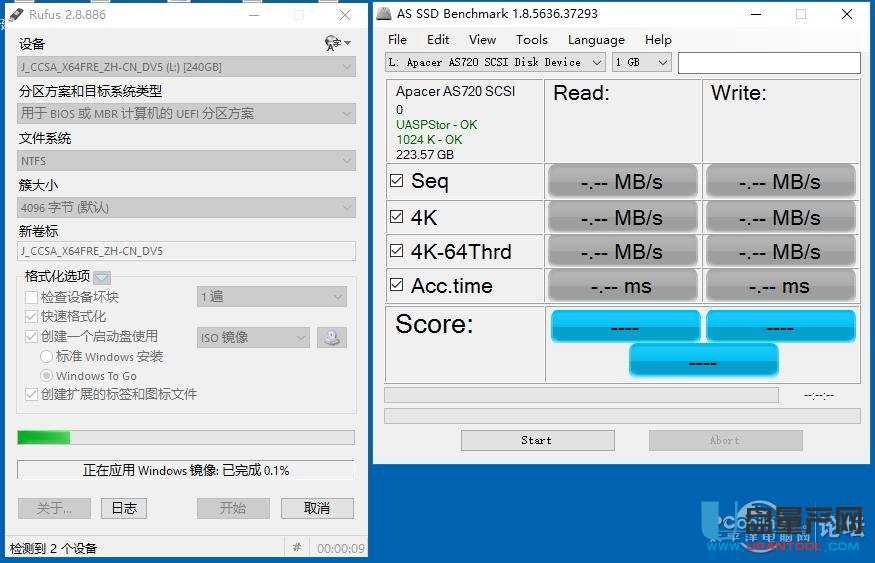The height and width of the screenshot is (563, 875).
Task: Open the ISO image type dropdown
Action: [x=253, y=338]
